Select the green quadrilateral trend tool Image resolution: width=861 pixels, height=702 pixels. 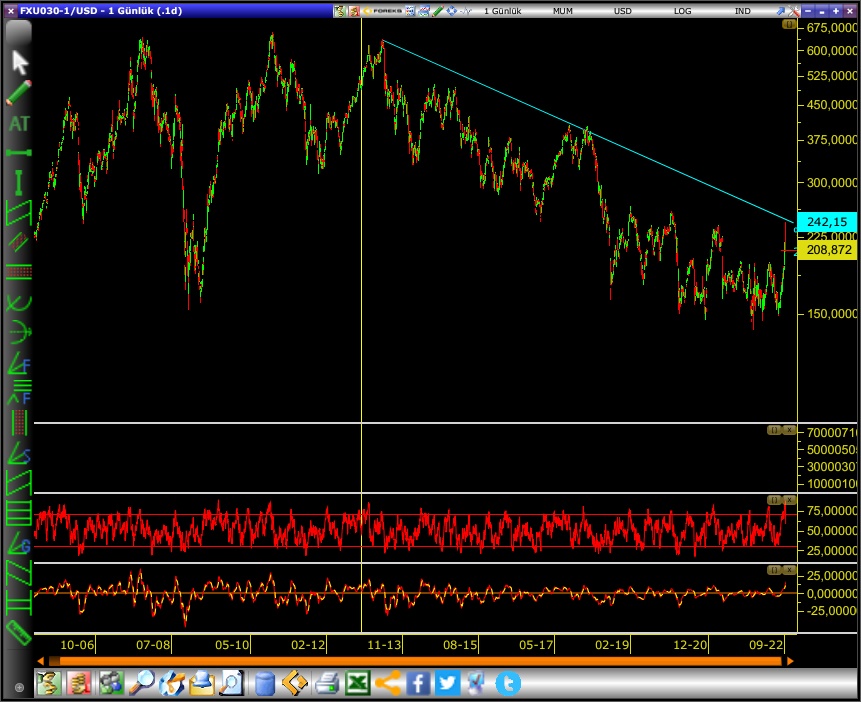19,483
